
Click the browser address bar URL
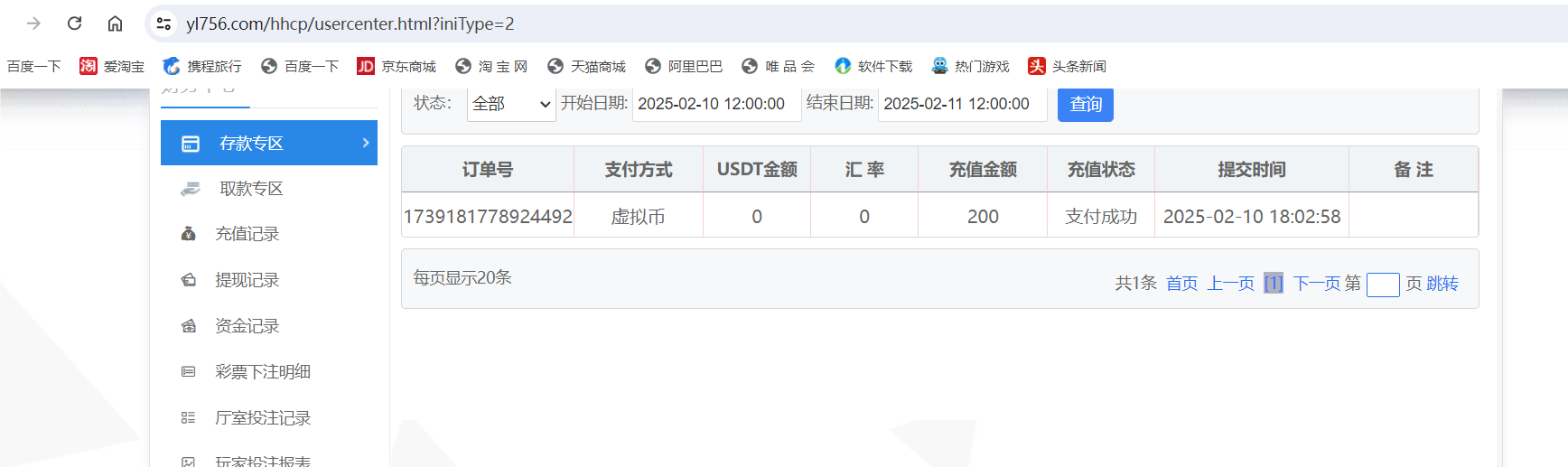(350, 23)
